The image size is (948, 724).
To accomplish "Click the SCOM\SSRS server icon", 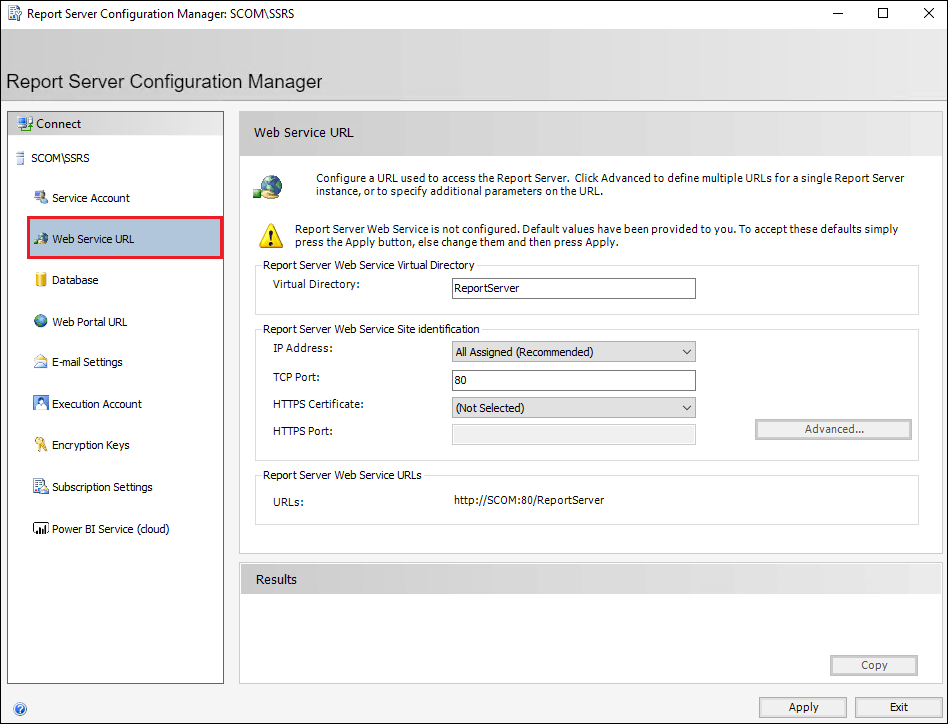I will tap(21, 158).
